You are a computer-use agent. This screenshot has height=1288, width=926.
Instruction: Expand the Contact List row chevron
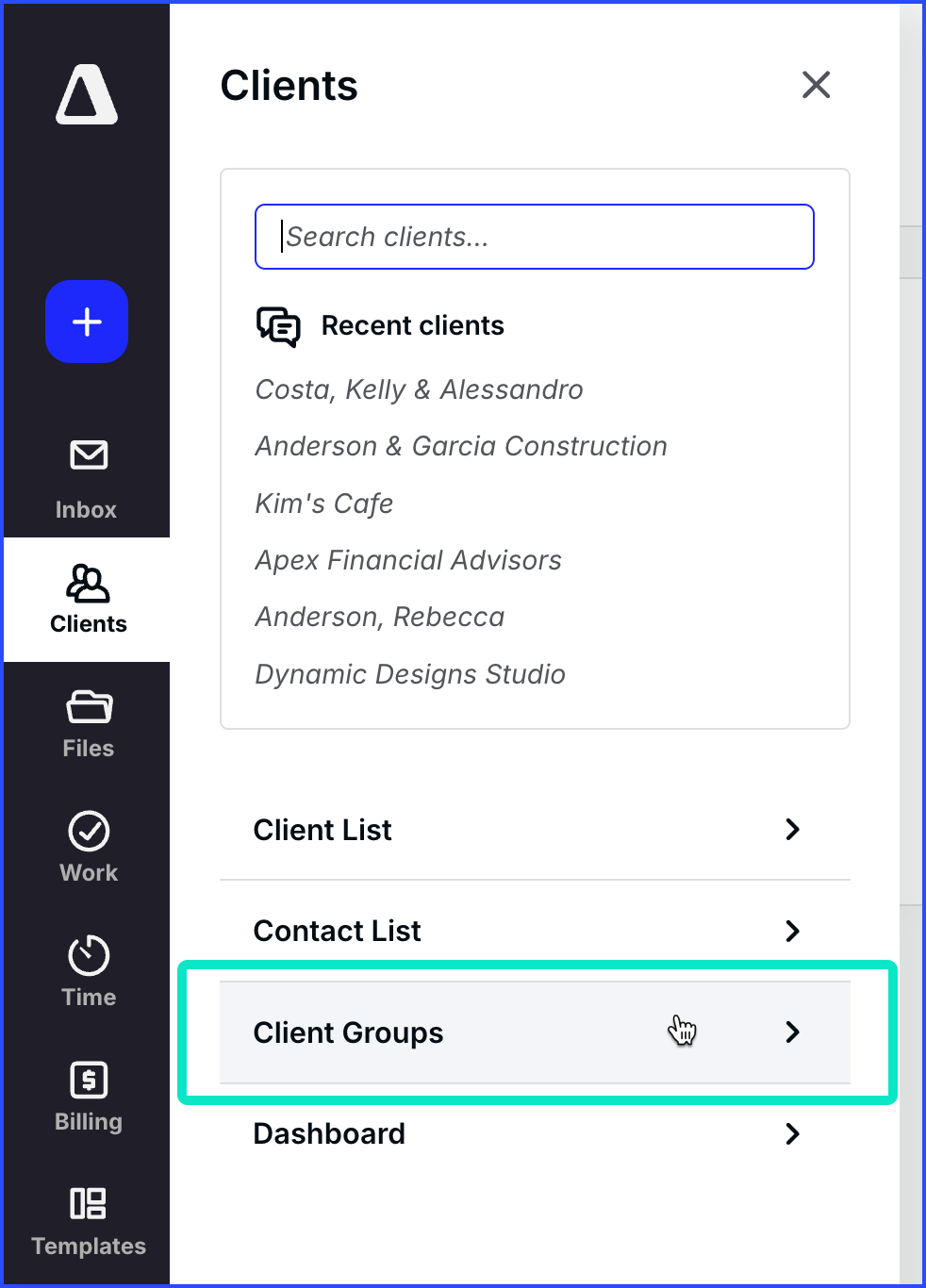[x=792, y=931]
